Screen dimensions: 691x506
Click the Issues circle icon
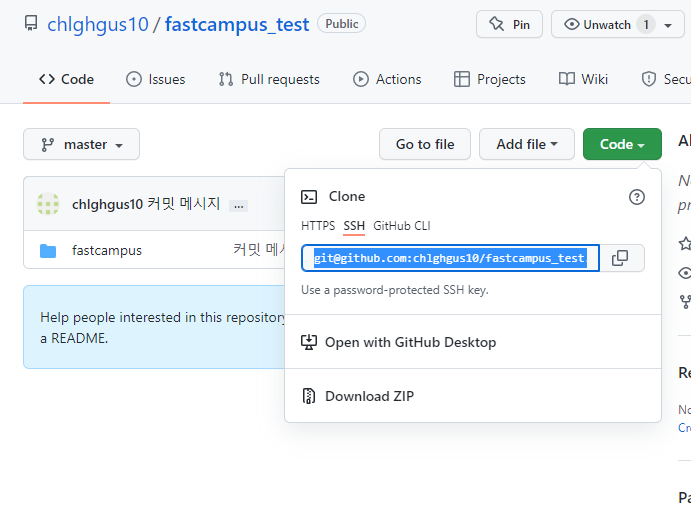134,79
